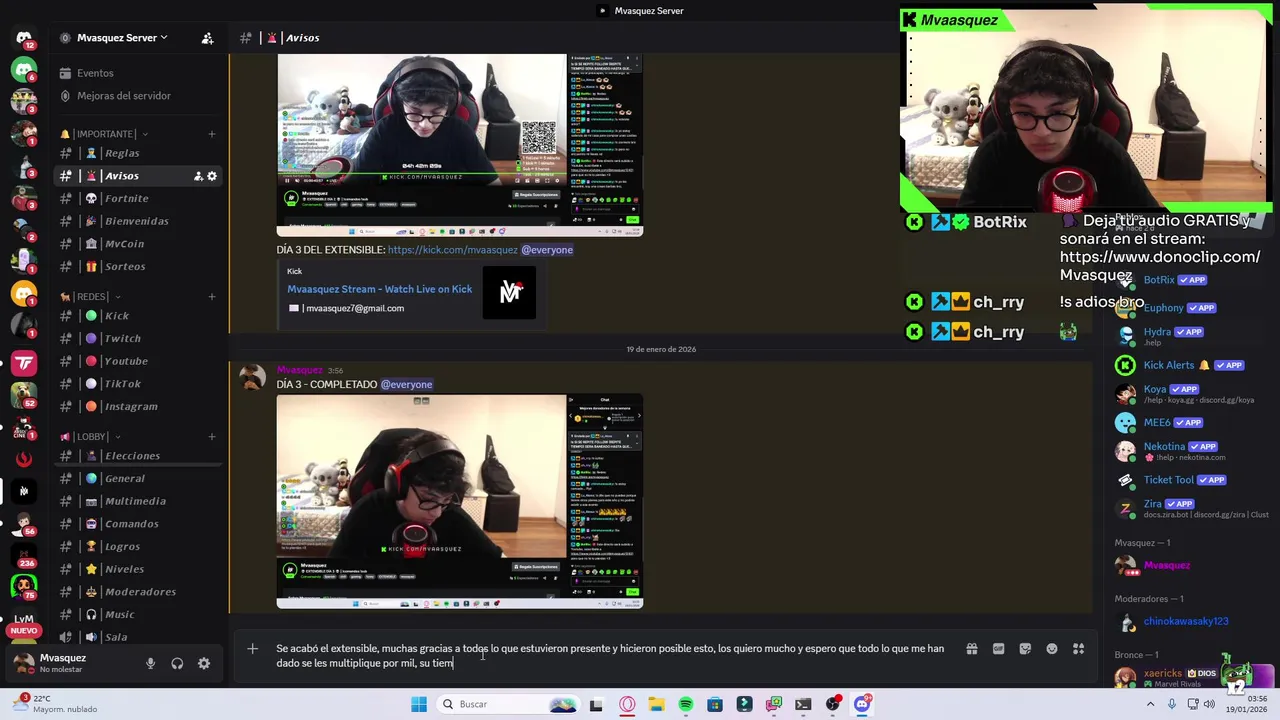This screenshot has height=720, width=1280.
Task: Open Discord direct messages home icon
Action: pyautogui.click(x=24, y=38)
